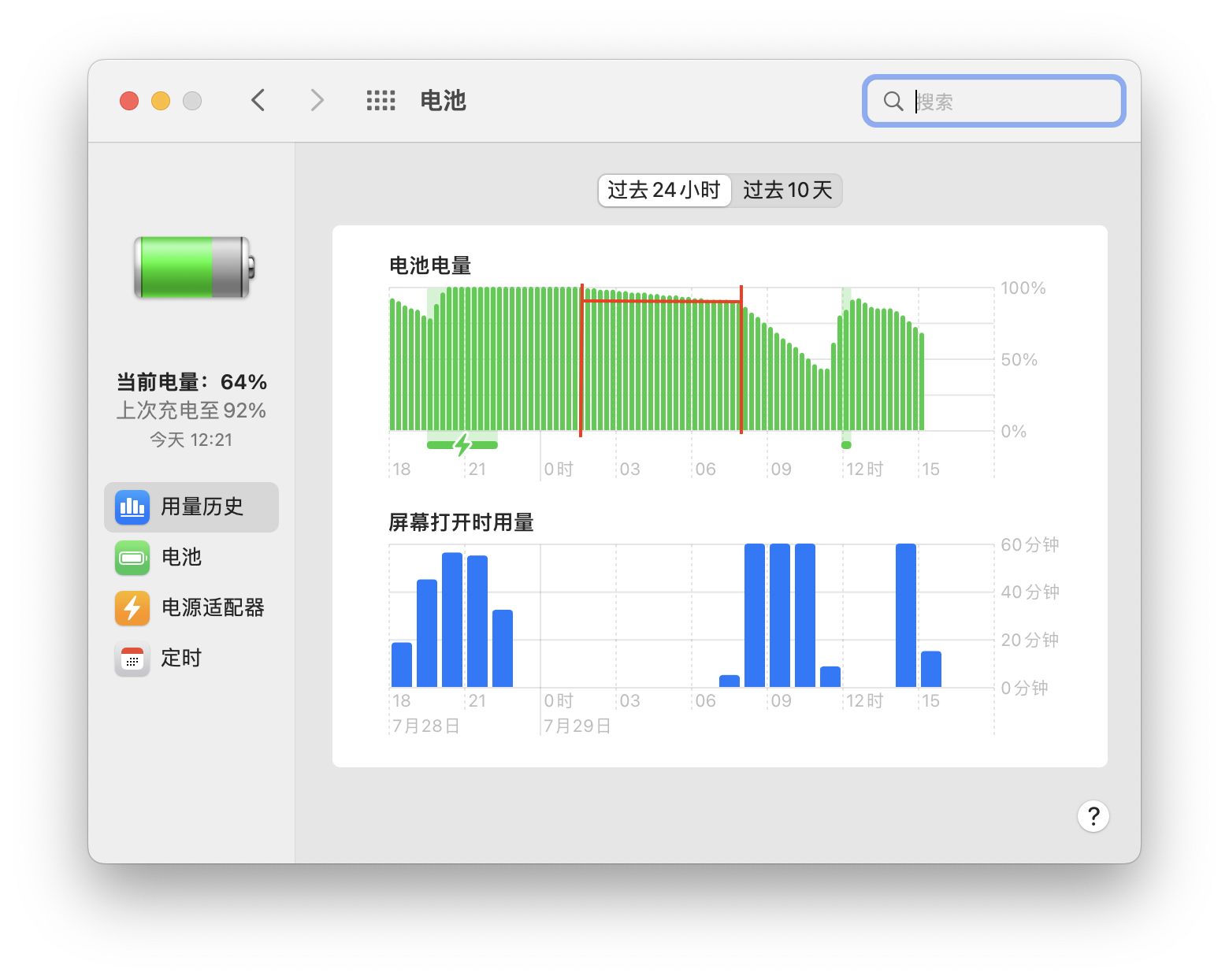Viewport: 1229px width, 980px height.
Task: Click the tallest blue bar at 09
Action: 780,614
